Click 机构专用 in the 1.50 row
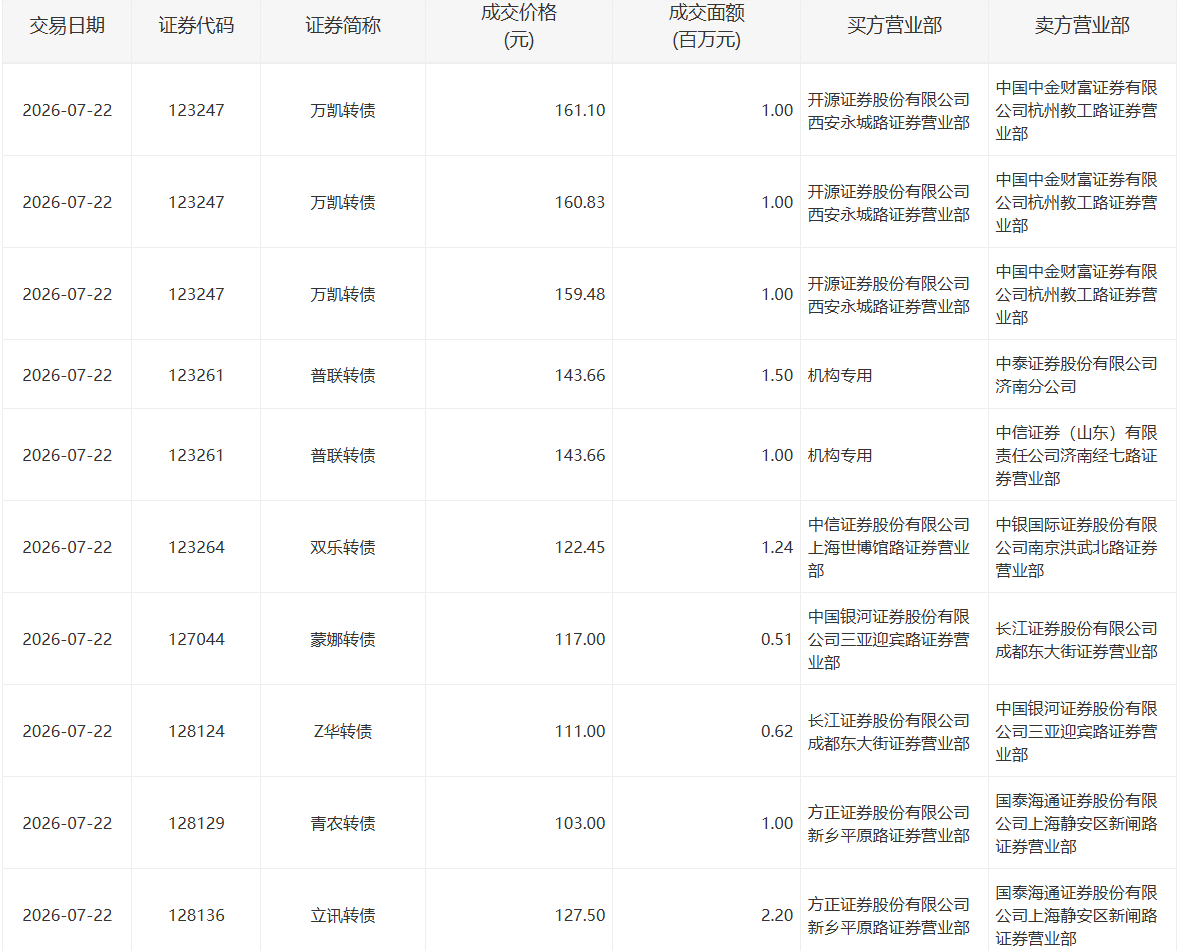The height and width of the screenshot is (951, 1179). click(x=840, y=375)
